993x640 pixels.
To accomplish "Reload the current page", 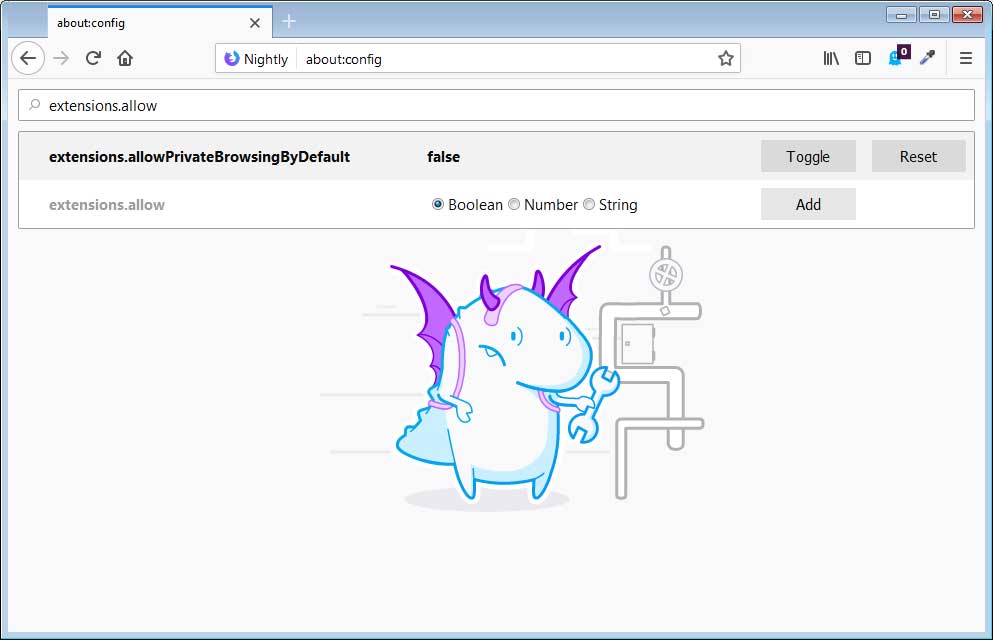I will click(93, 58).
